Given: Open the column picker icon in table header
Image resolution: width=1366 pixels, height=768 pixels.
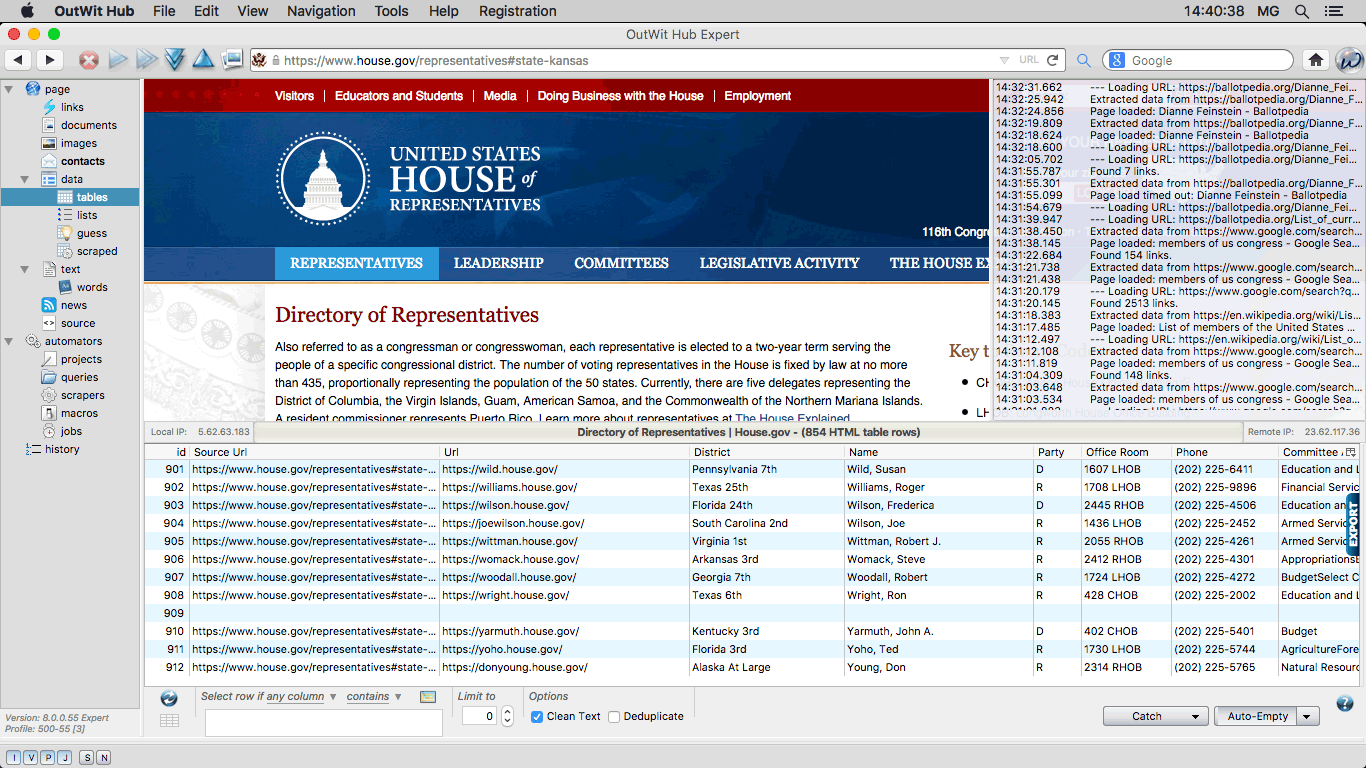Looking at the screenshot, I should coord(1351,452).
